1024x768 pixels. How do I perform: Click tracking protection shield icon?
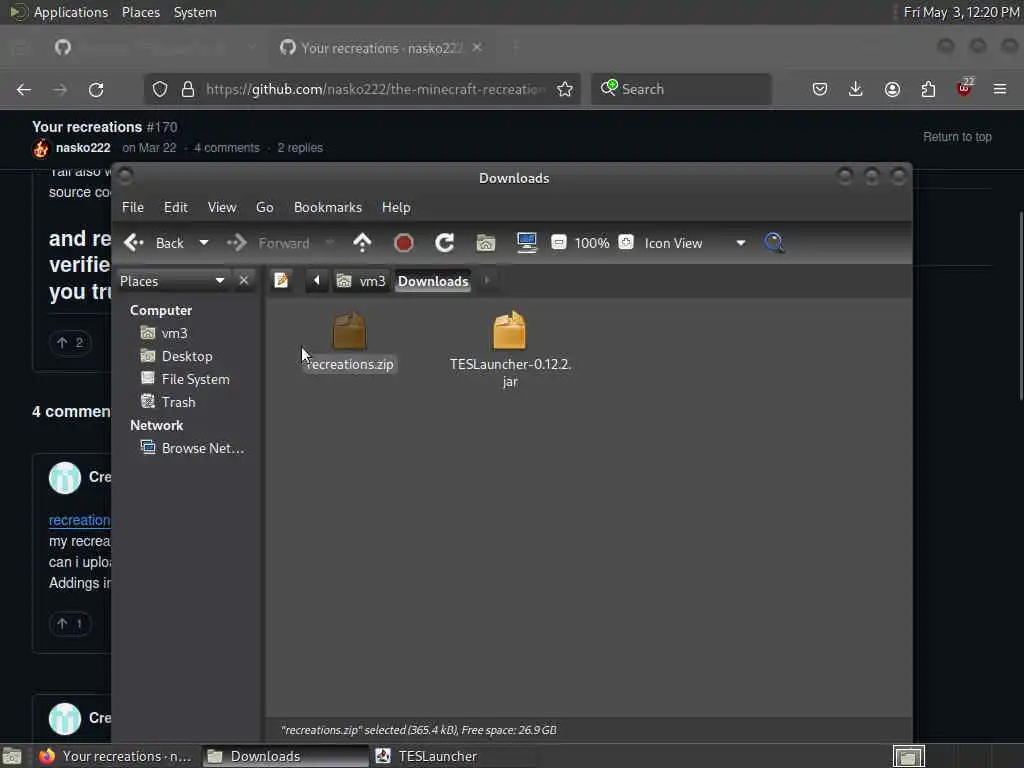[x=160, y=89]
